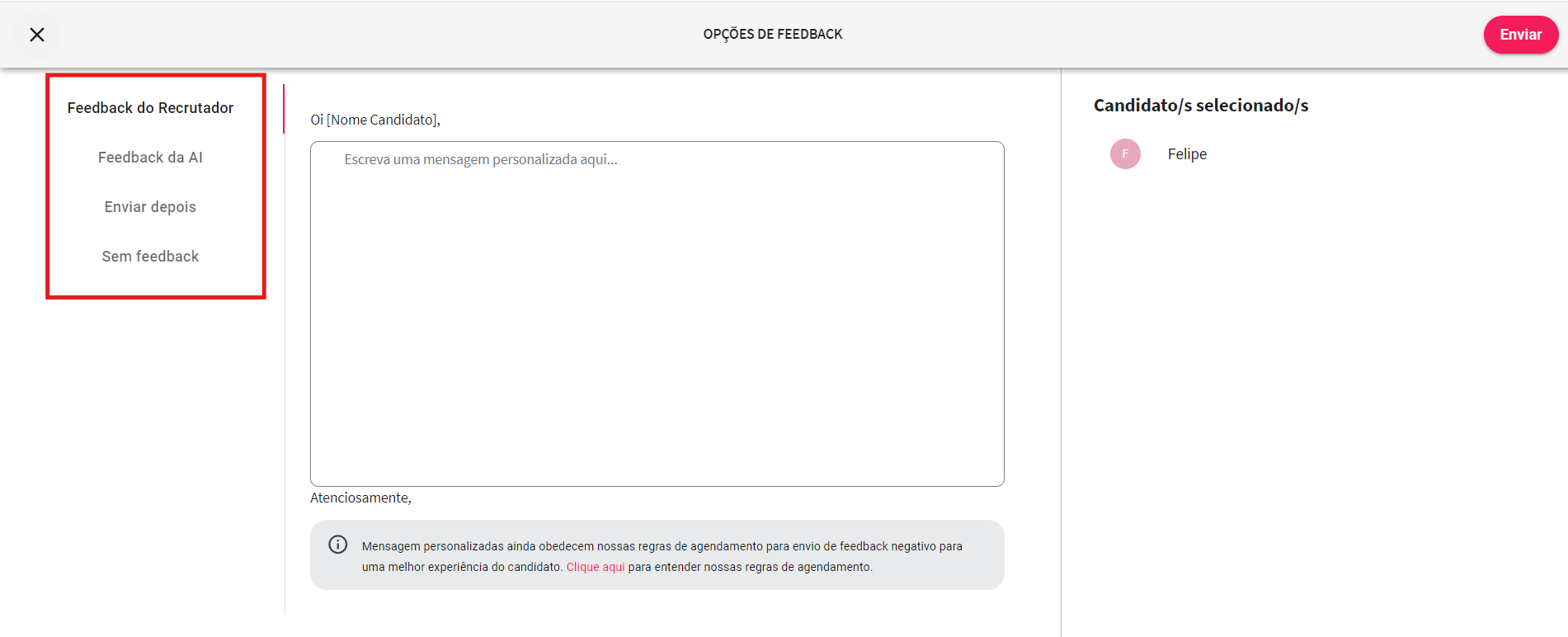Open the Enviar depois option
The width and height of the screenshot is (1568, 637).
pos(150,207)
